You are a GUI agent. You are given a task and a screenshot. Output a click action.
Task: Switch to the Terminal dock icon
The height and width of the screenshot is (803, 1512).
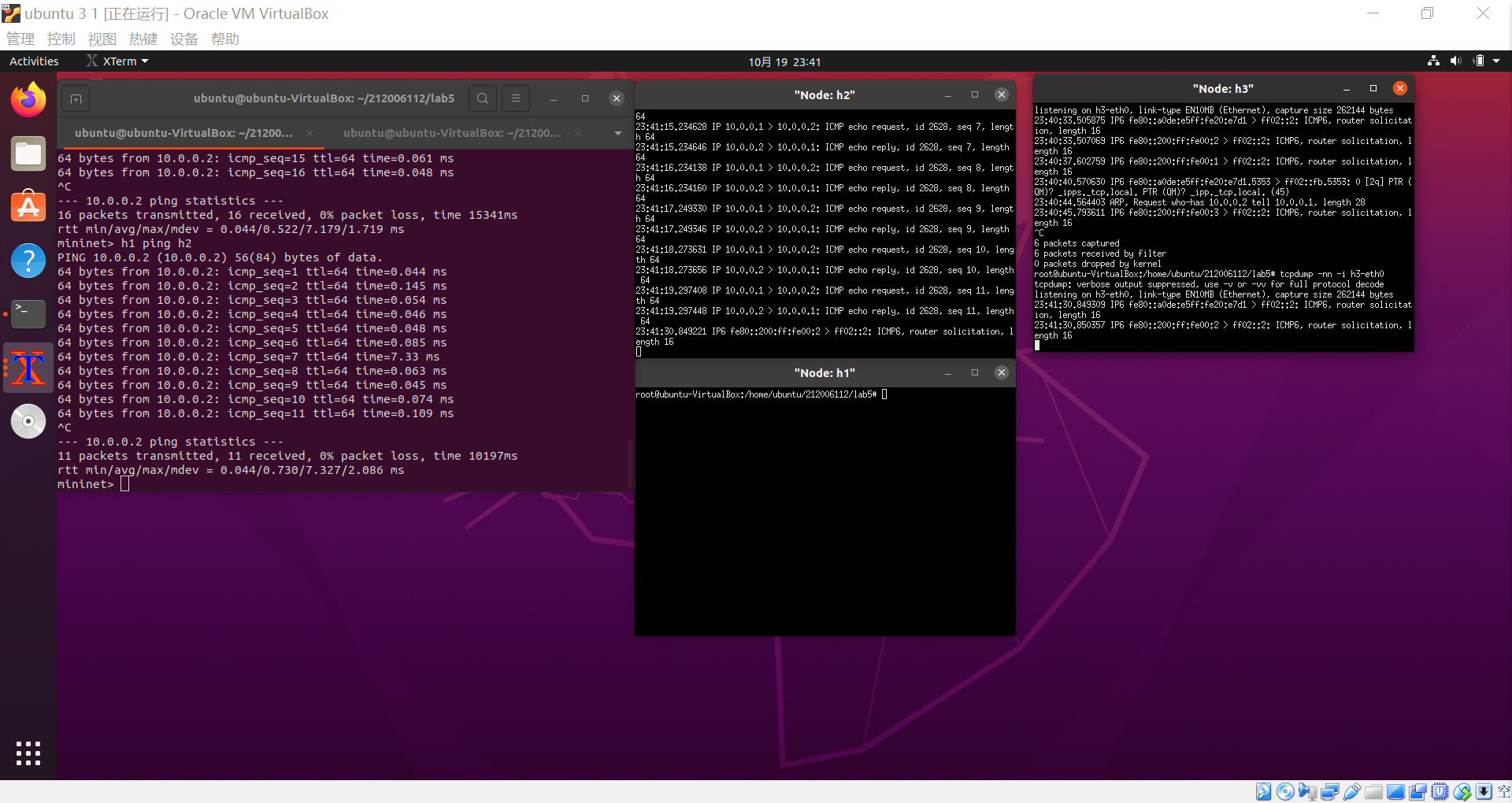(28, 314)
